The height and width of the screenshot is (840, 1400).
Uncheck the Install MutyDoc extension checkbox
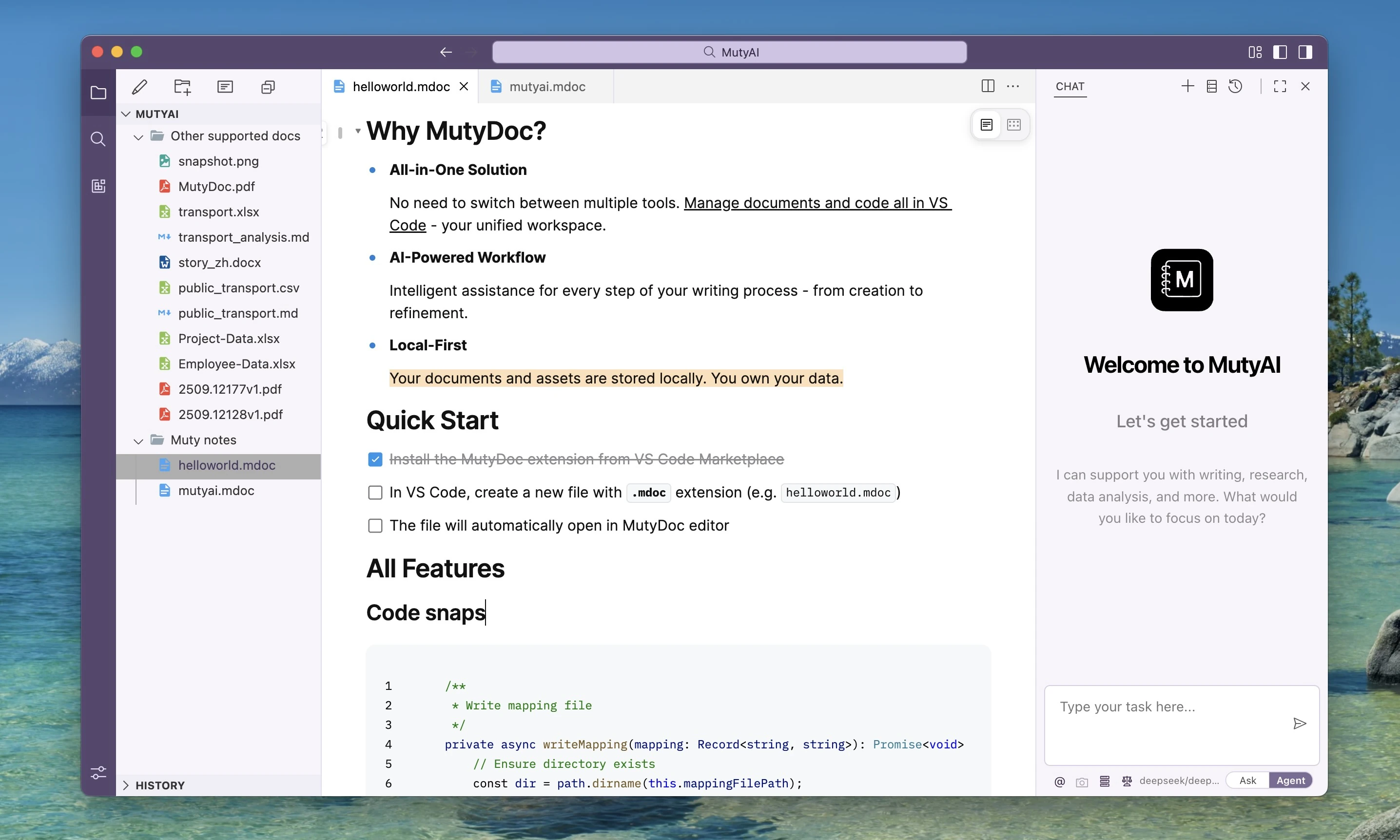(x=375, y=459)
